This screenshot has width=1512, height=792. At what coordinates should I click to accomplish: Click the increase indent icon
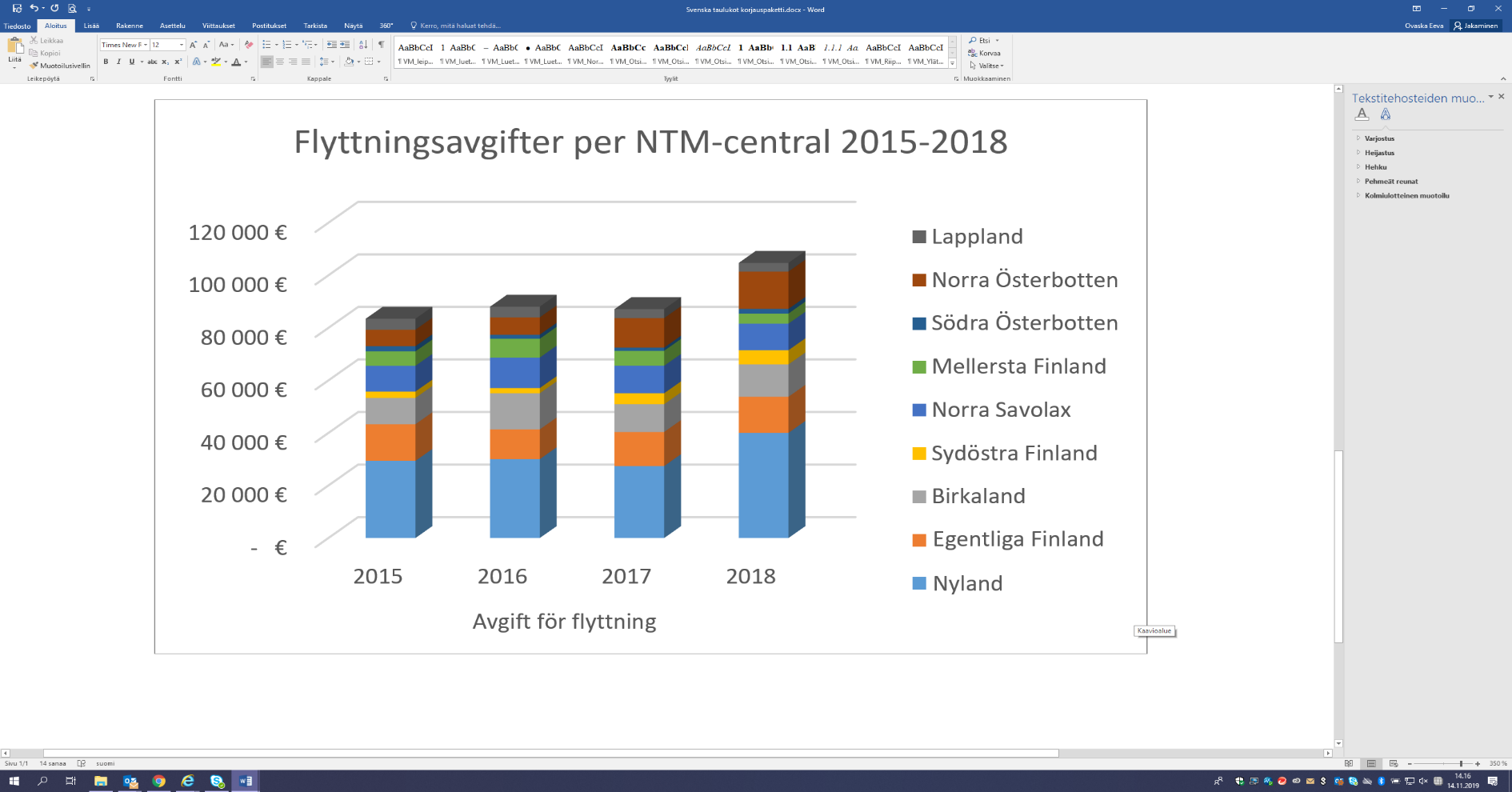point(345,45)
